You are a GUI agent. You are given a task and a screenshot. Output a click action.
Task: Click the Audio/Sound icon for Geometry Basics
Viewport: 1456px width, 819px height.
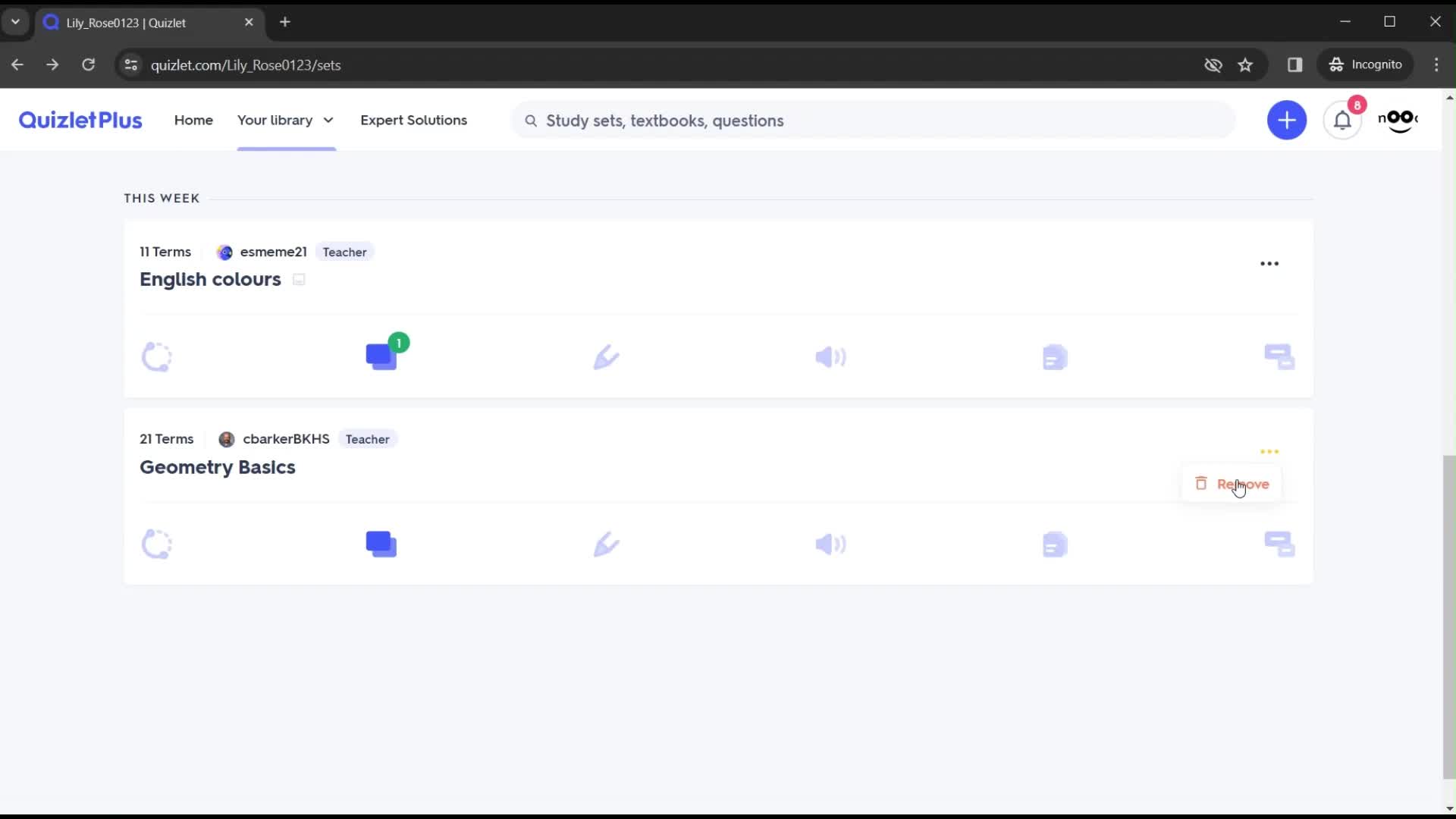830,543
